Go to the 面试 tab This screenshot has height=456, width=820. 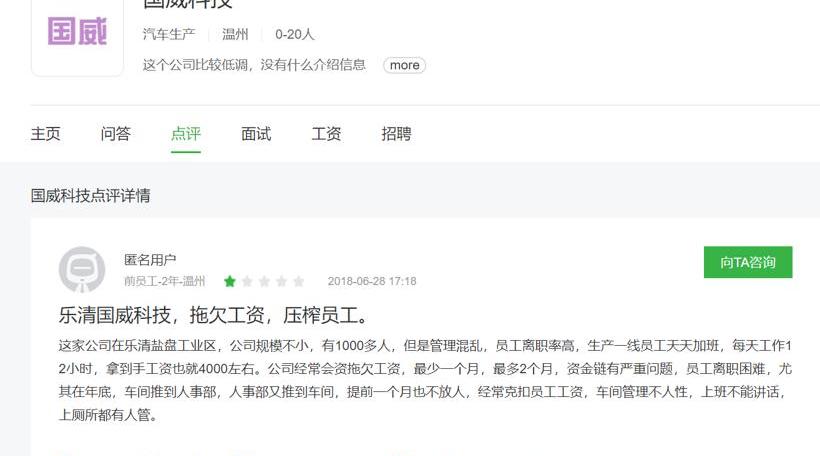pyautogui.click(x=256, y=134)
